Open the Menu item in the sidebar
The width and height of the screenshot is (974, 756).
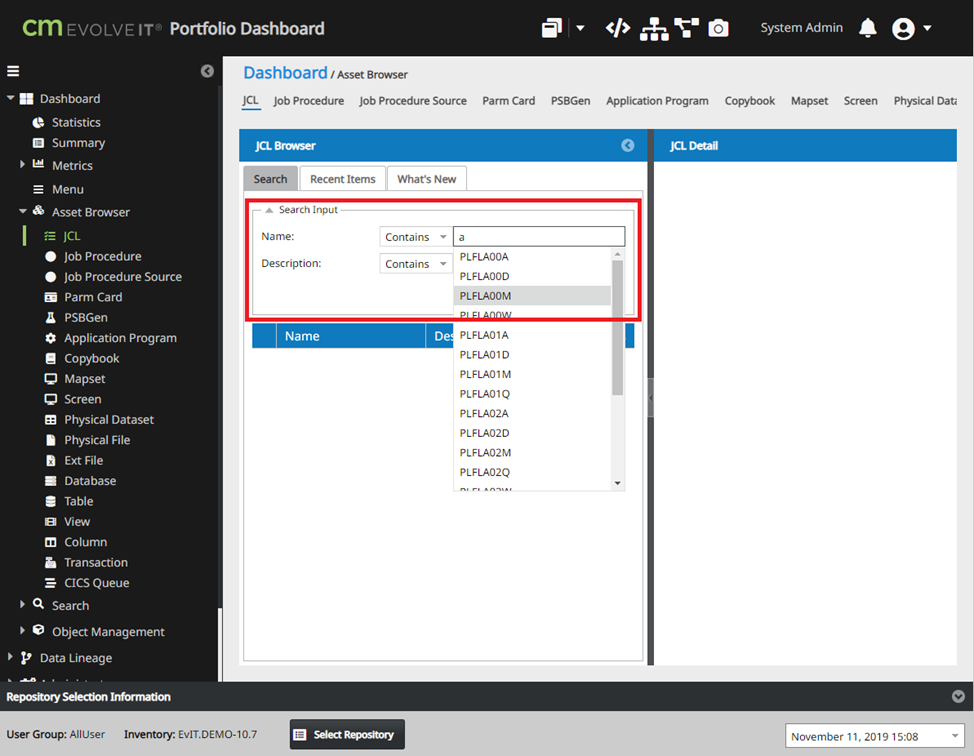[x=68, y=189]
